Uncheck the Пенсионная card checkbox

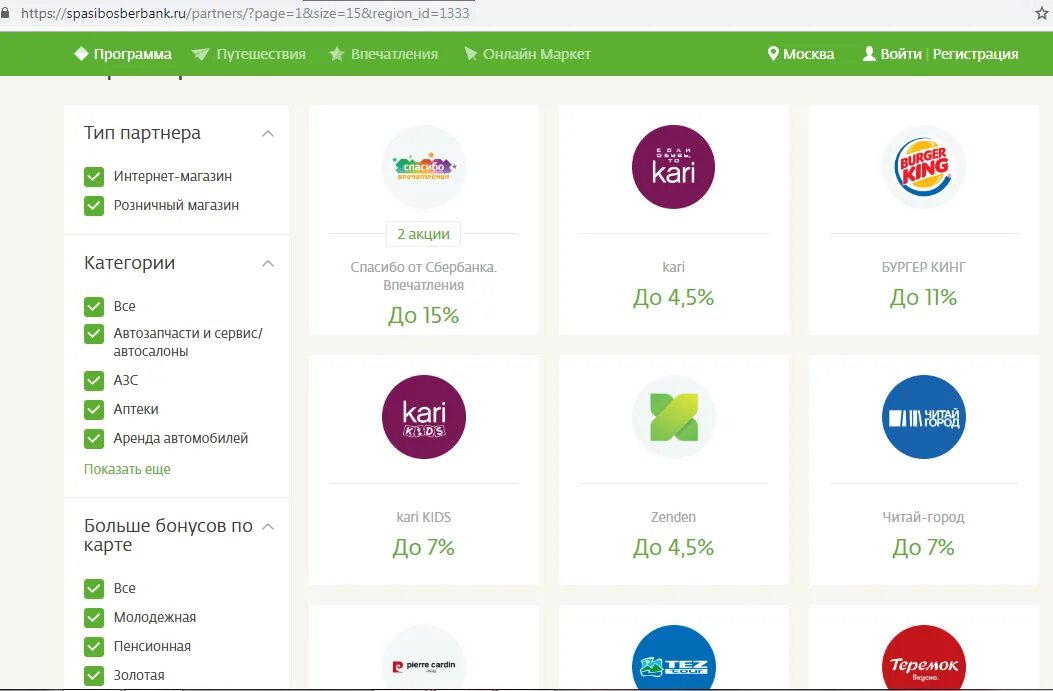coord(94,647)
